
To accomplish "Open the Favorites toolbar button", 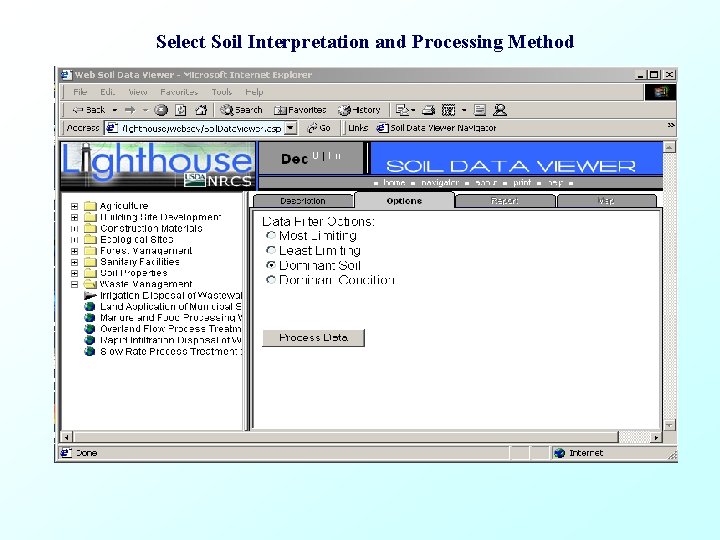I will [x=300, y=110].
